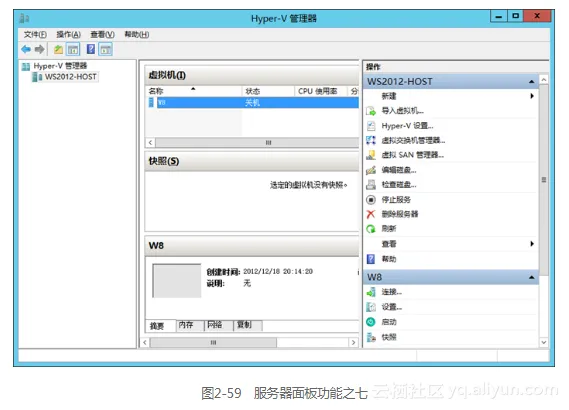Click the Hyper-V app icon in title bar

pos(24,18)
